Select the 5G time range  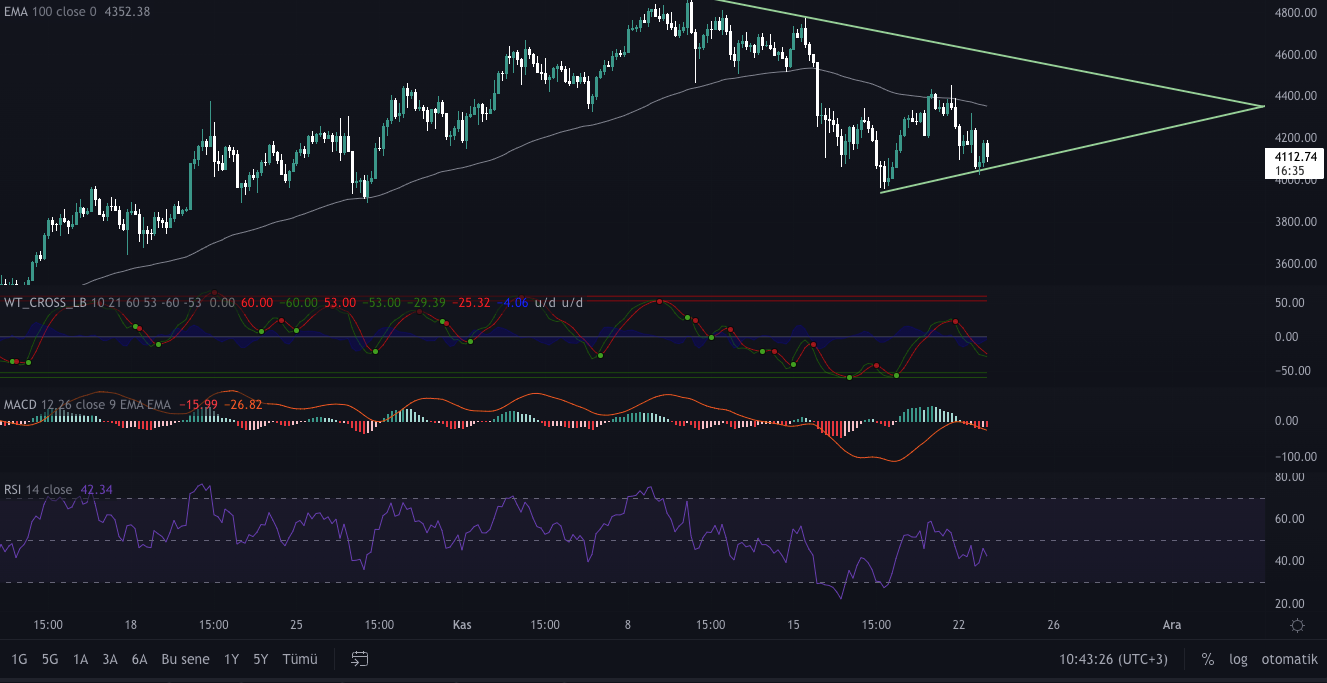50,659
